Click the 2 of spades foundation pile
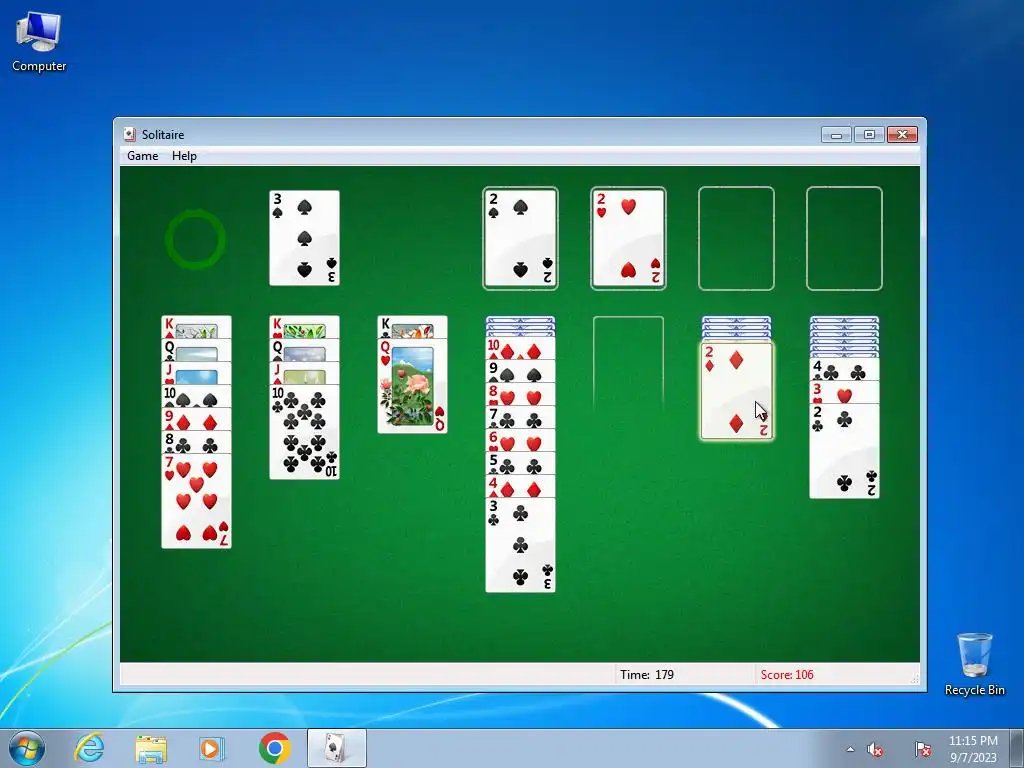1024x768 pixels. [520, 238]
